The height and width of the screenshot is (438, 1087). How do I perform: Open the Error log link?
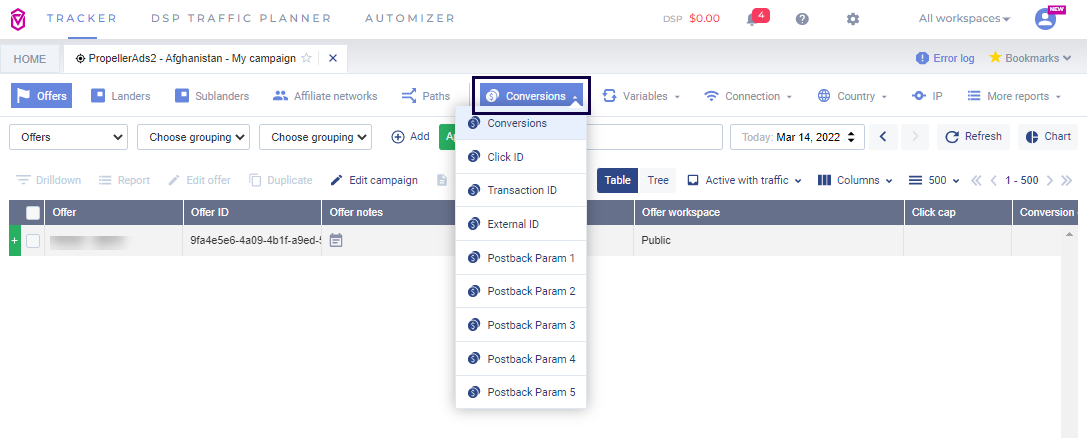945,58
